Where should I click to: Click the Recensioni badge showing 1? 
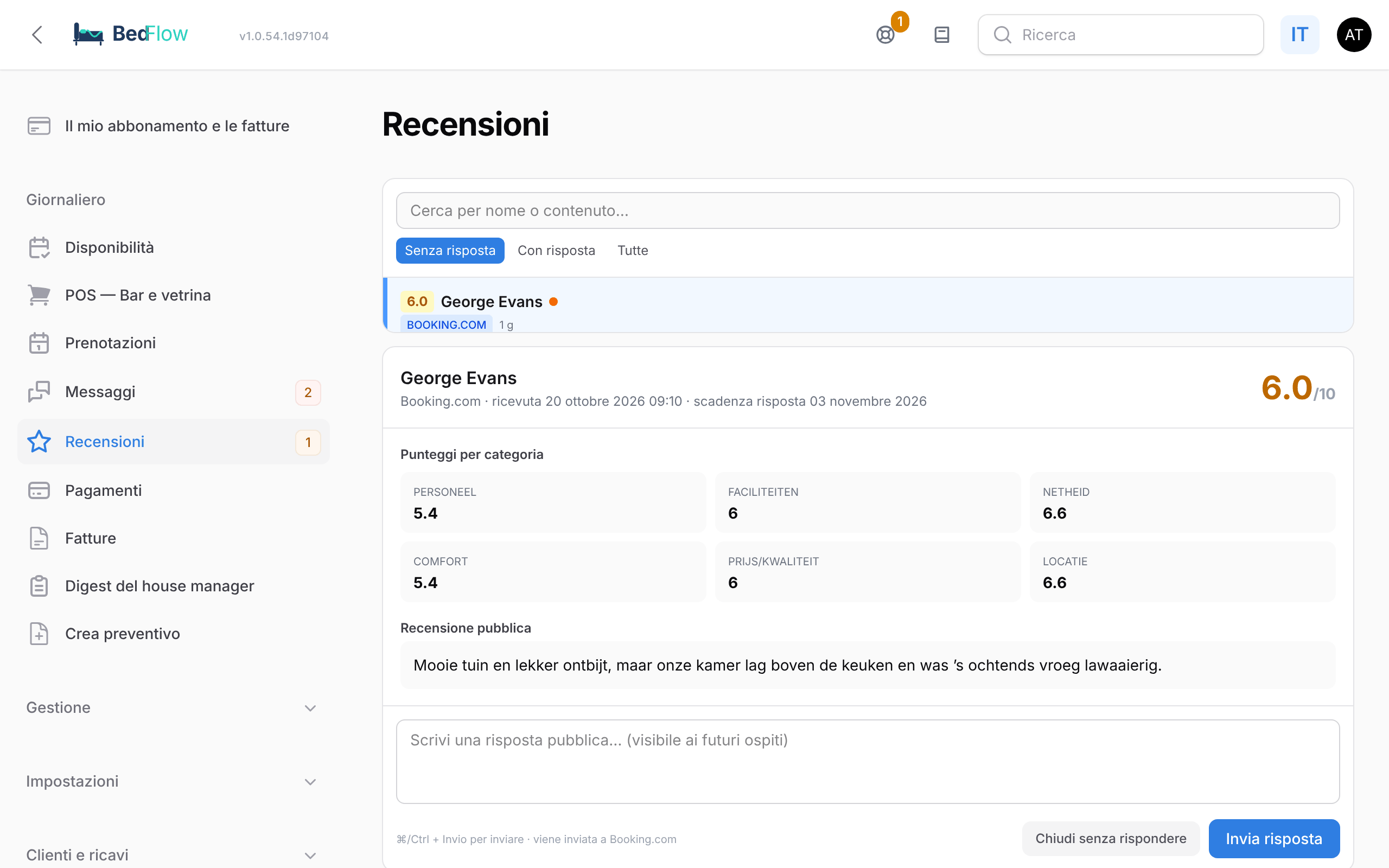click(308, 442)
